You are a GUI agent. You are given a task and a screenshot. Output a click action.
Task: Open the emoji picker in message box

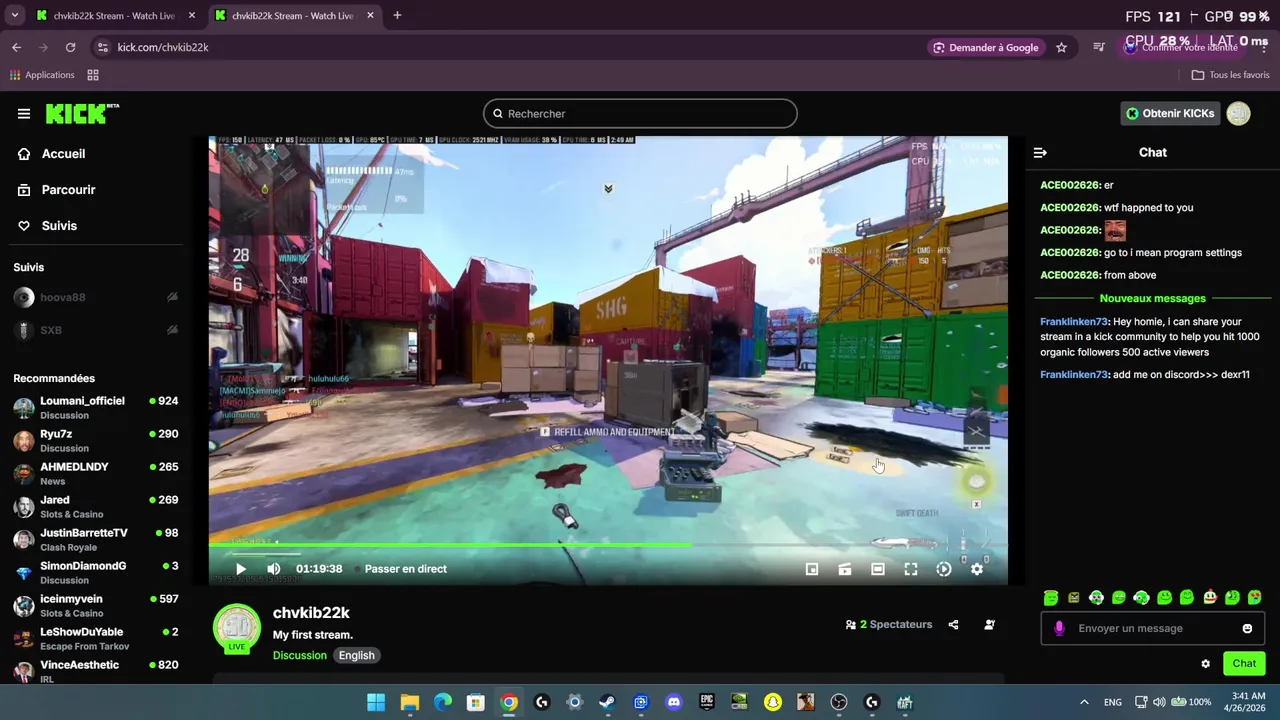(1247, 628)
